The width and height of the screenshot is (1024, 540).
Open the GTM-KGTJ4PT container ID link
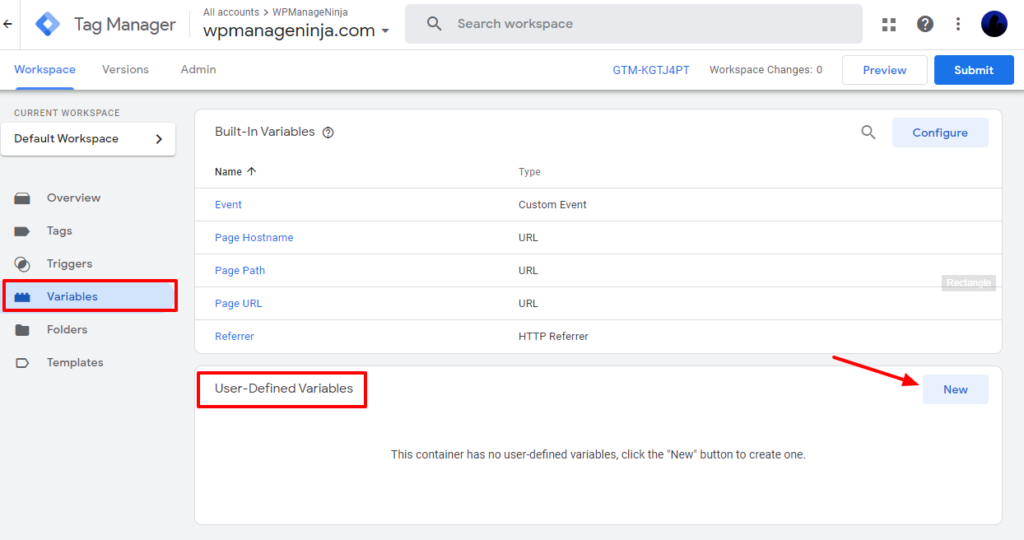click(650, 70)
